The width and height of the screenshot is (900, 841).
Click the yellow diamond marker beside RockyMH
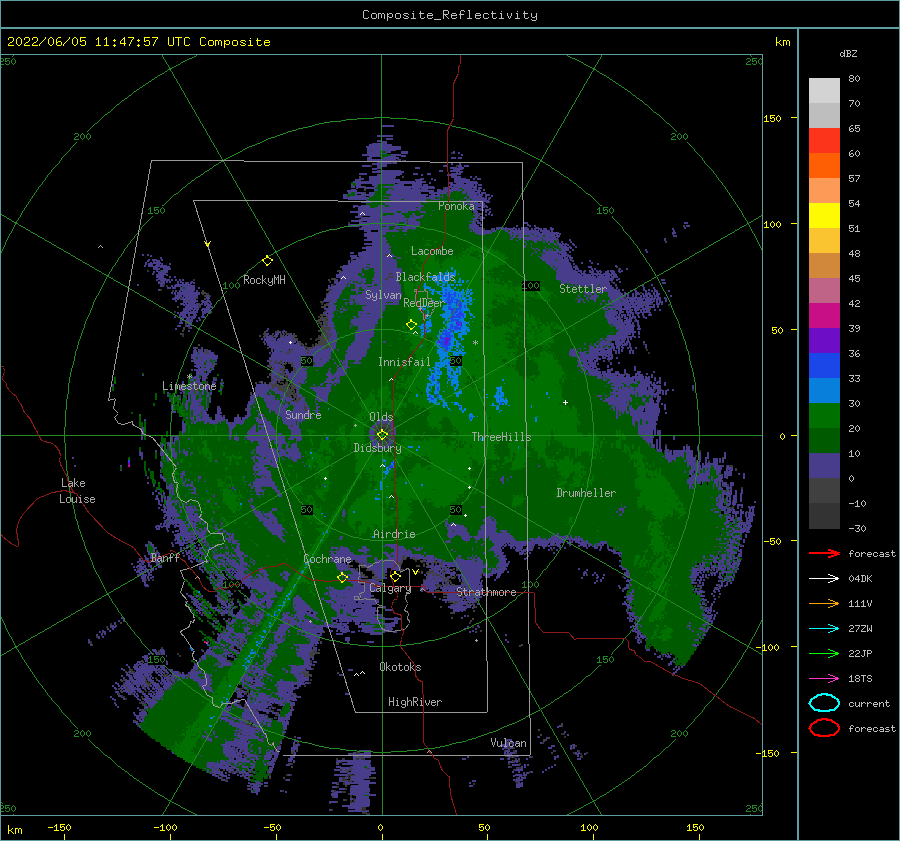[x=267, y=261]
